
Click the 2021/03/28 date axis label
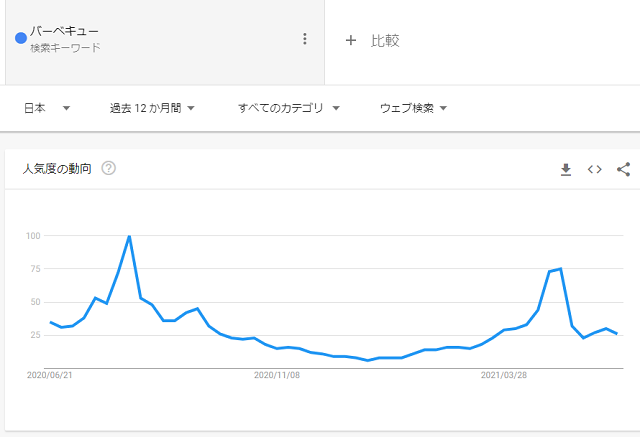[504, 375]
